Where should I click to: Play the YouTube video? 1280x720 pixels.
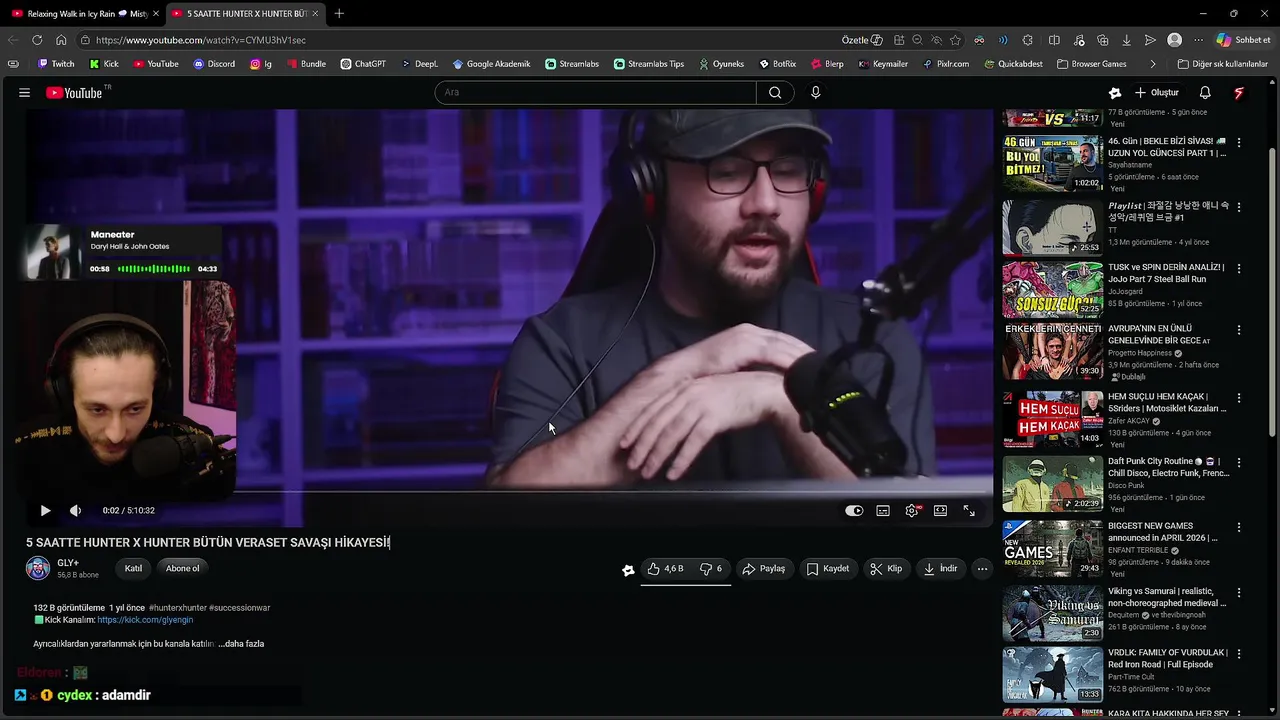coord(45,510)
